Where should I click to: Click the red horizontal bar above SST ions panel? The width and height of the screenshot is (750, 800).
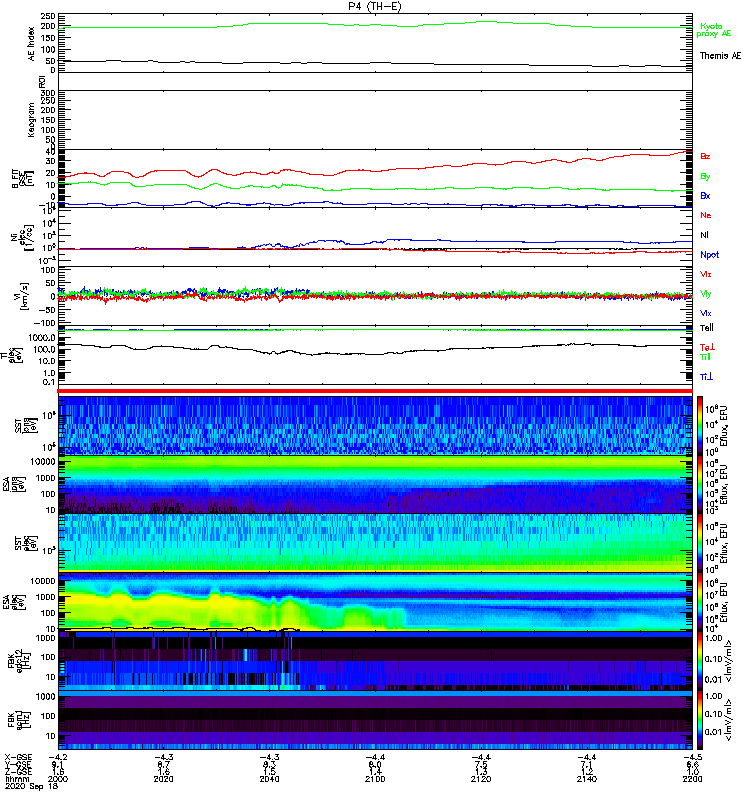click(375, 391)
